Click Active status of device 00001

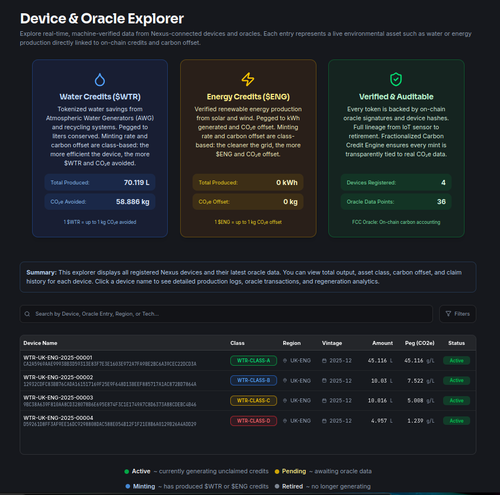point(456,360)
